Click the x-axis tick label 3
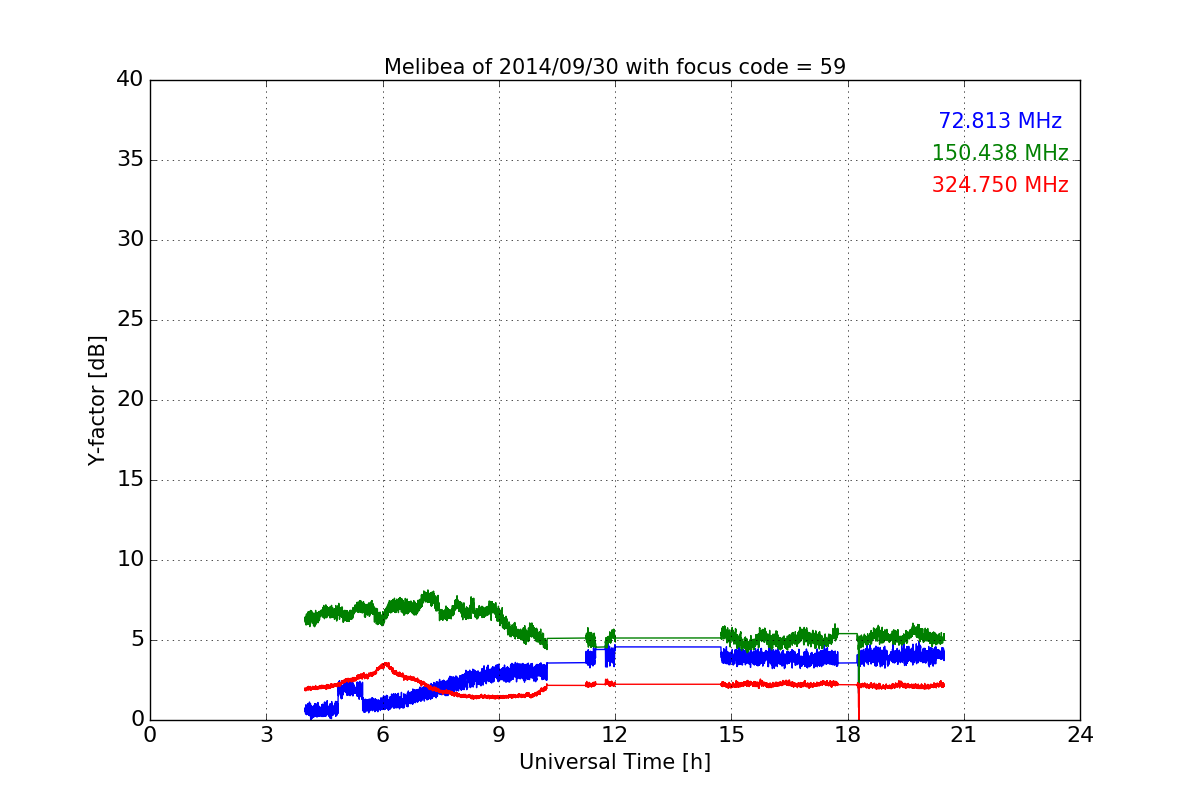Image resolution: width=1200 pixels, height=800 pixels. (266, 734)
